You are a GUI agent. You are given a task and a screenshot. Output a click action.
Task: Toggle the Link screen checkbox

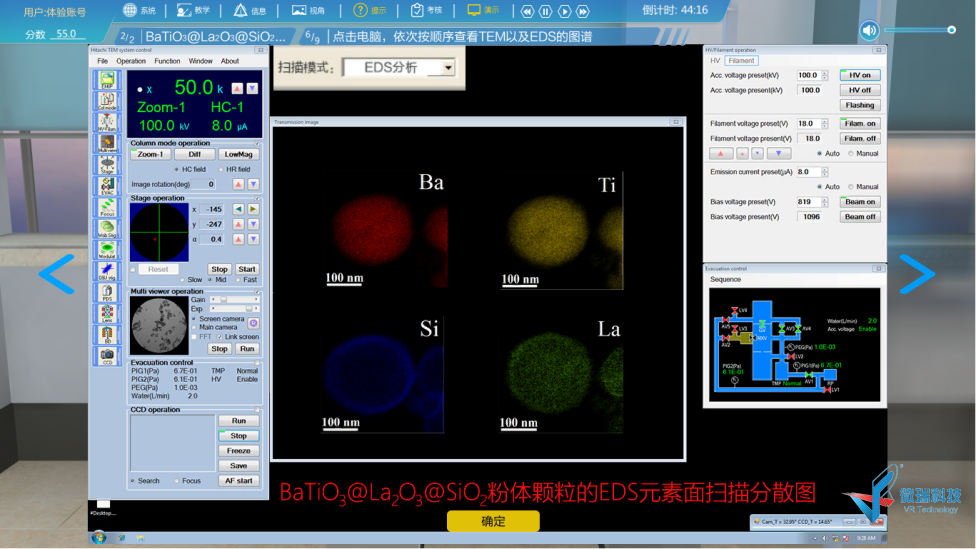(220, 337)
